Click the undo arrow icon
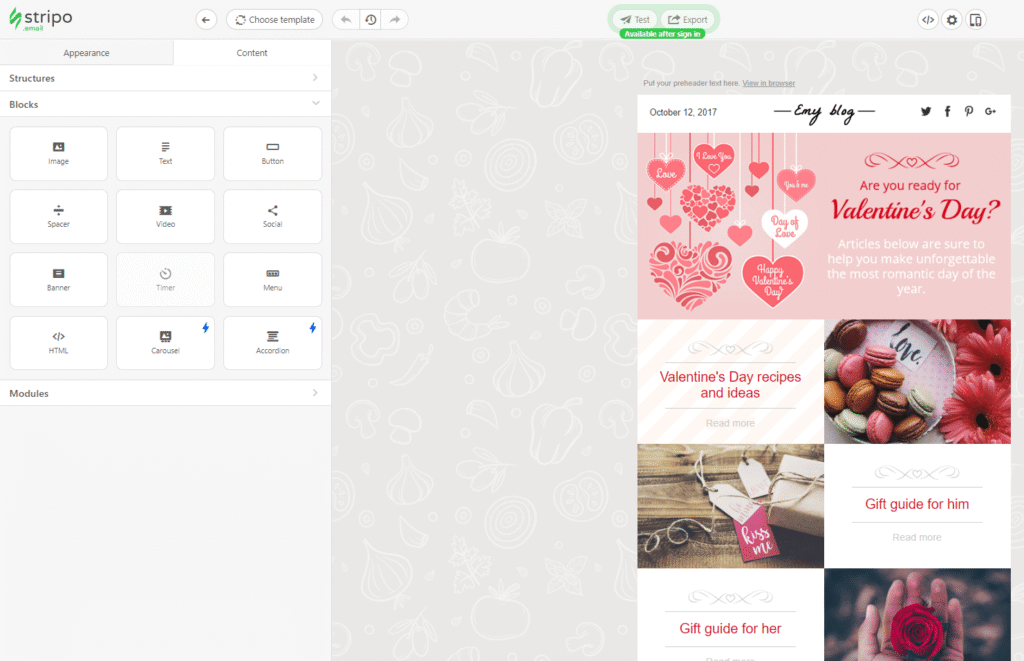Viewport: 1024px width, 661px height. (345, 19)
